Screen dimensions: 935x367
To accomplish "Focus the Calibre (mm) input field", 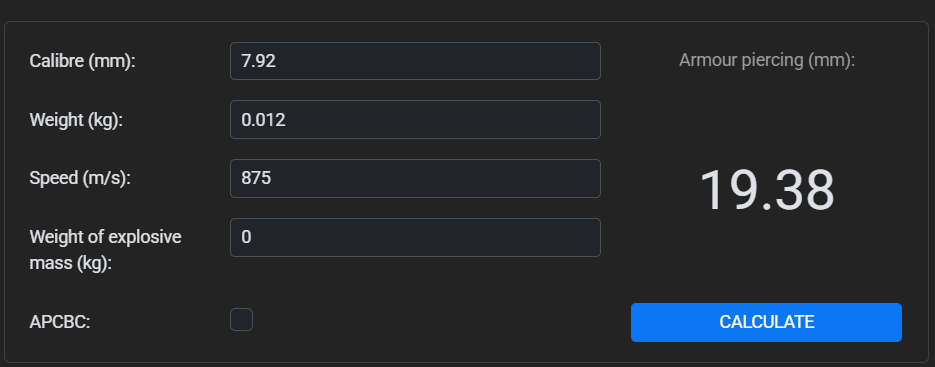I will [415, 61].
